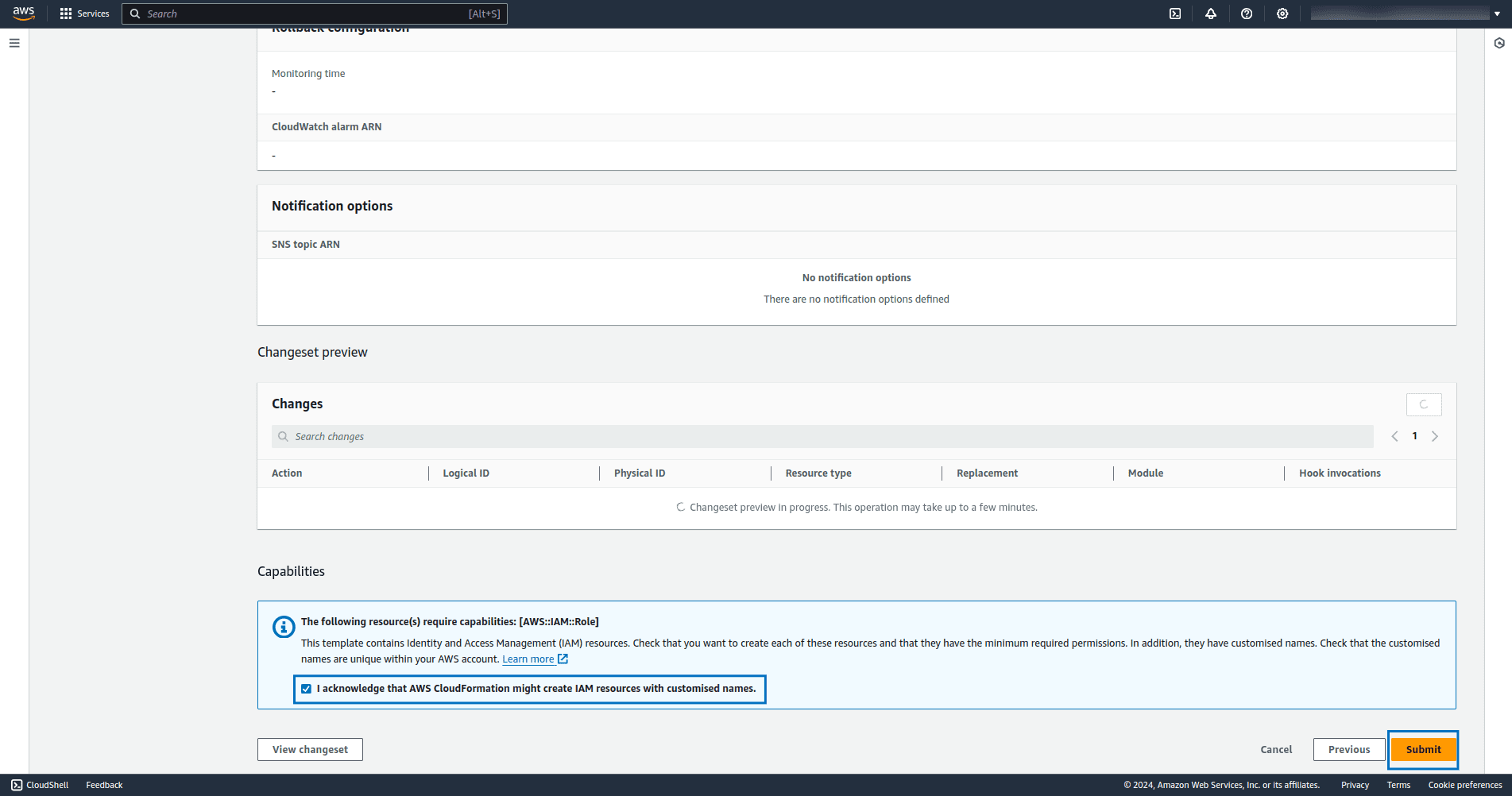The image size is (1512, 796).
Task: Open the right side info panel icon
Action: [x=1498, y=43]
